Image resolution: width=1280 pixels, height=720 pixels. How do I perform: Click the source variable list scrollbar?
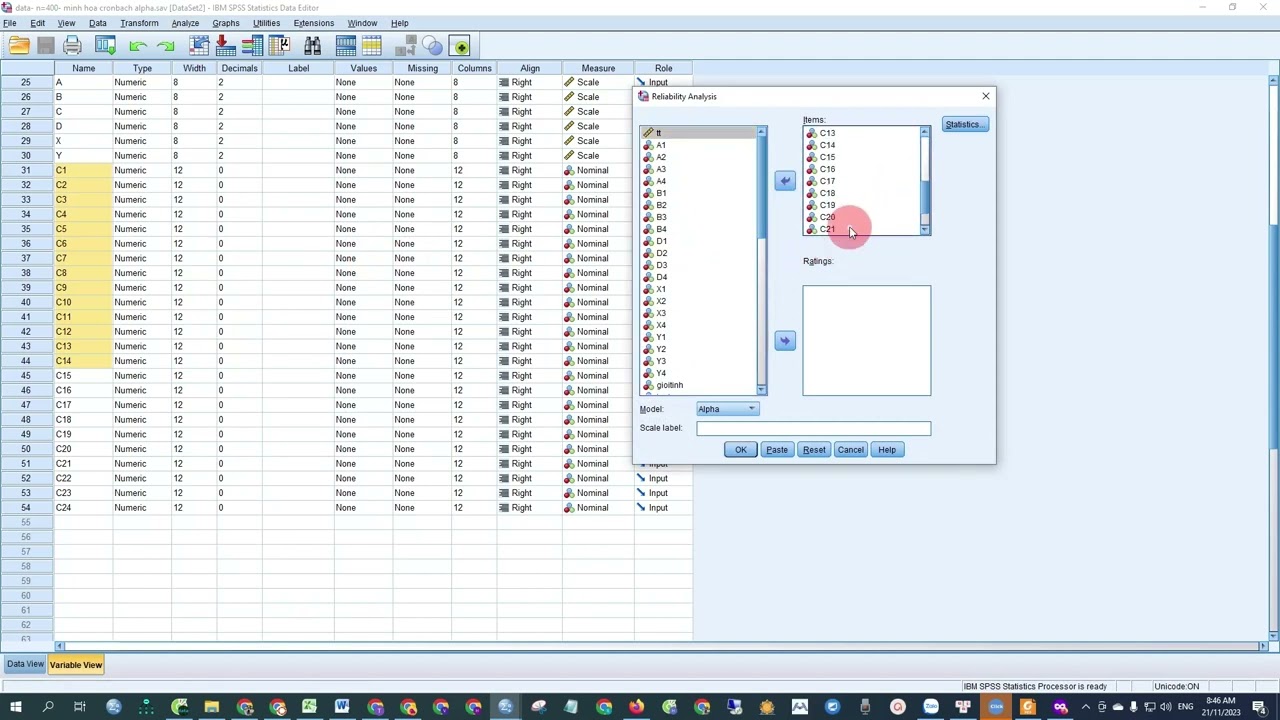(x=762, y=261)
